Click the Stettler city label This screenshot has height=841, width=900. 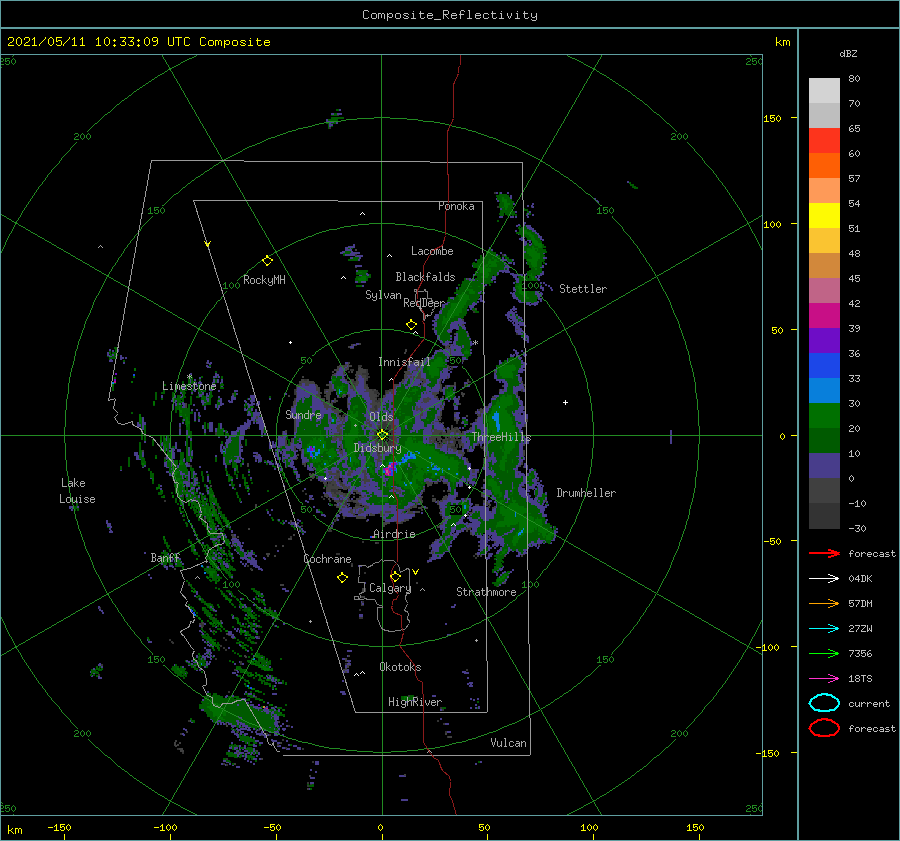pos(583,289)
